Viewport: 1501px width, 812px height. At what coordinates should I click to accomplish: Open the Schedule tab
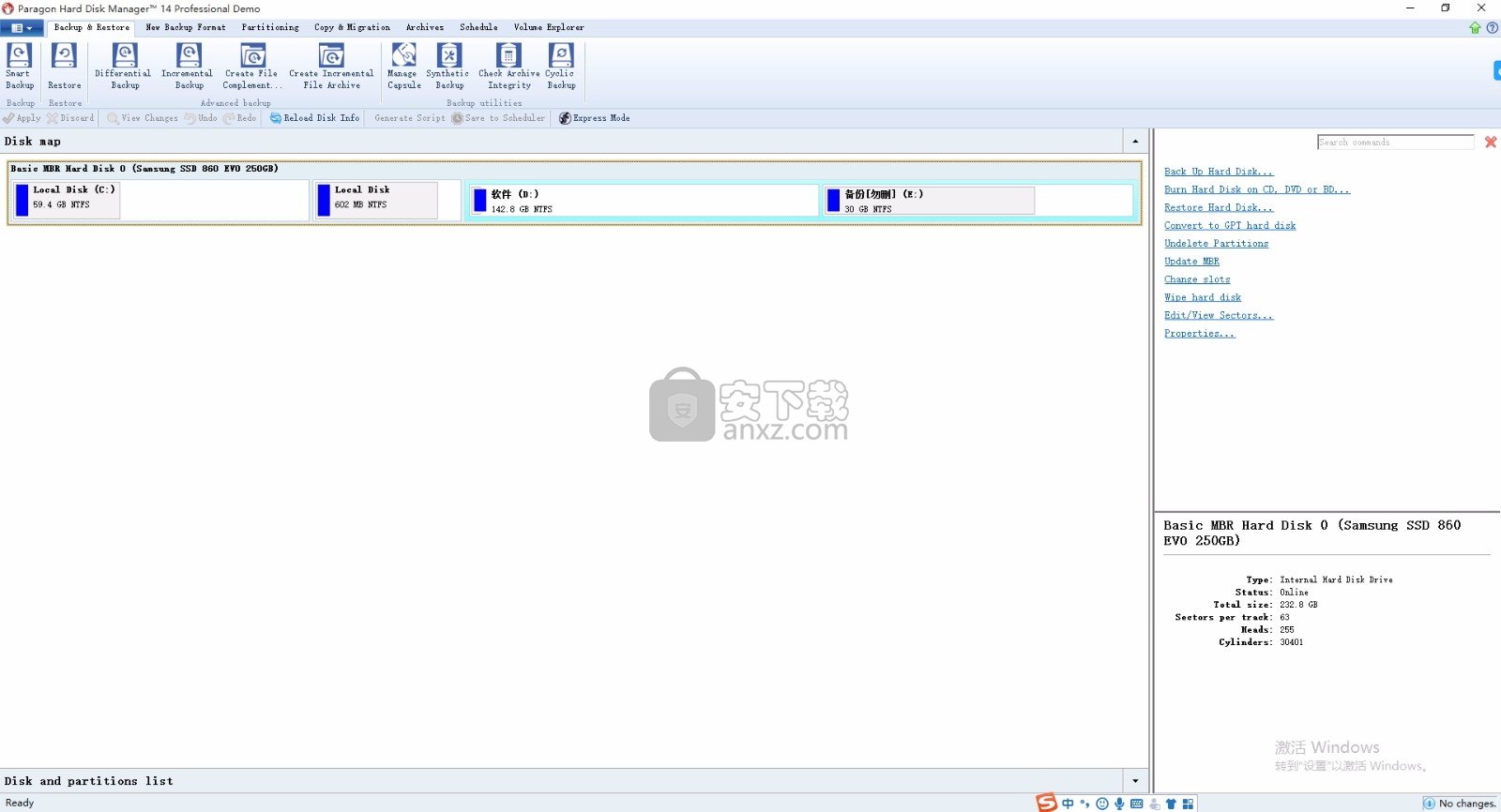point(478,28)
